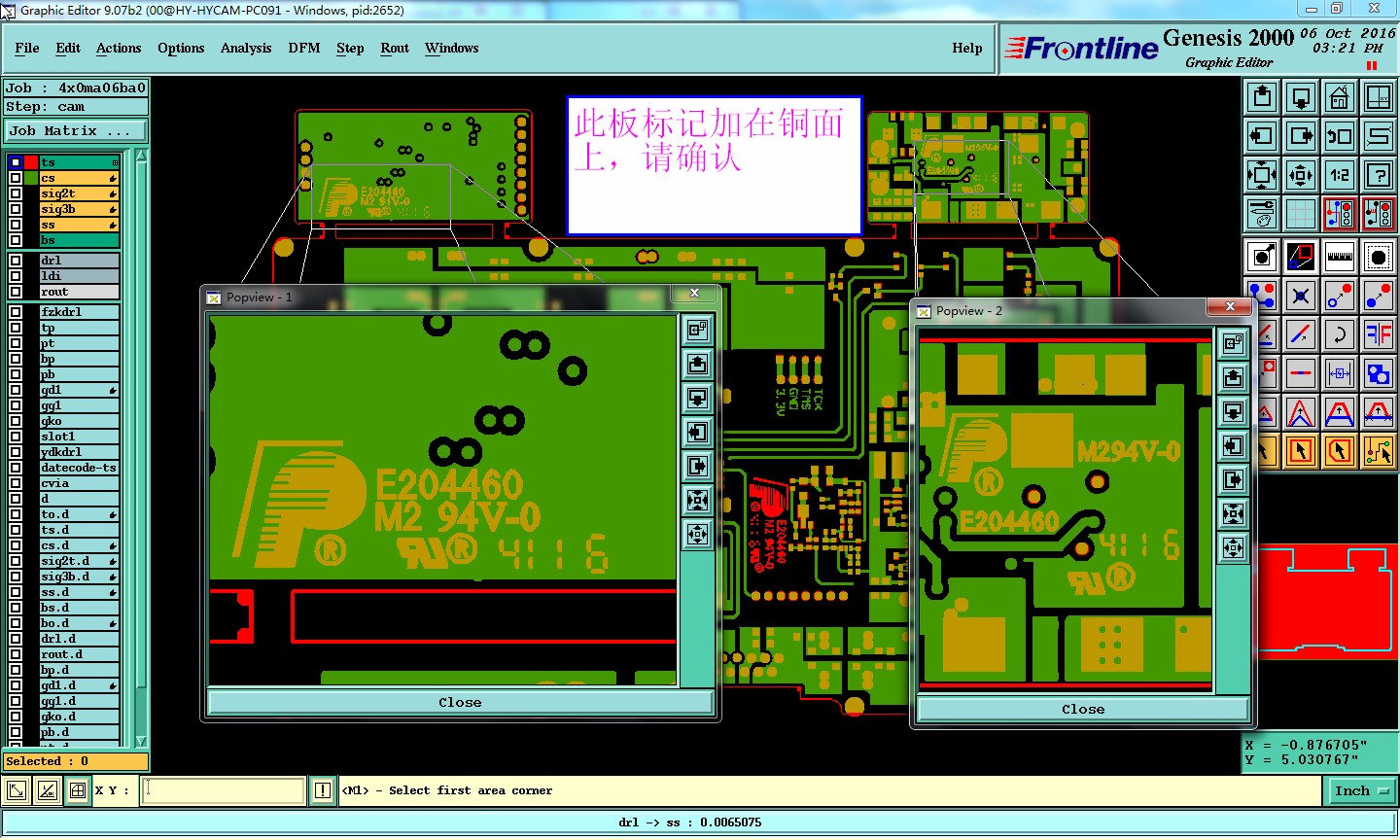The width and height of the screenshot is (1400, 840).
Task: Toggle display checkbox for layer fzkdrl
Action: [x=16, y=312]
